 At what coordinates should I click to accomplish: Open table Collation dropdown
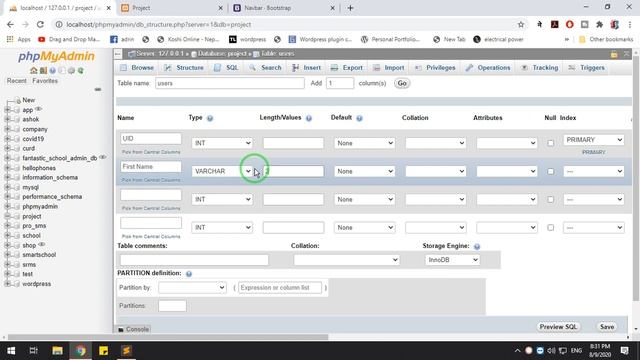click(x=346, y=260)
